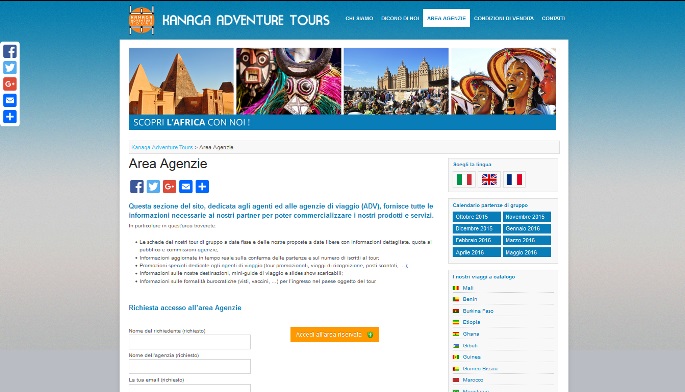Click the Kanaga Adventure Tours logo

point(142,20)
